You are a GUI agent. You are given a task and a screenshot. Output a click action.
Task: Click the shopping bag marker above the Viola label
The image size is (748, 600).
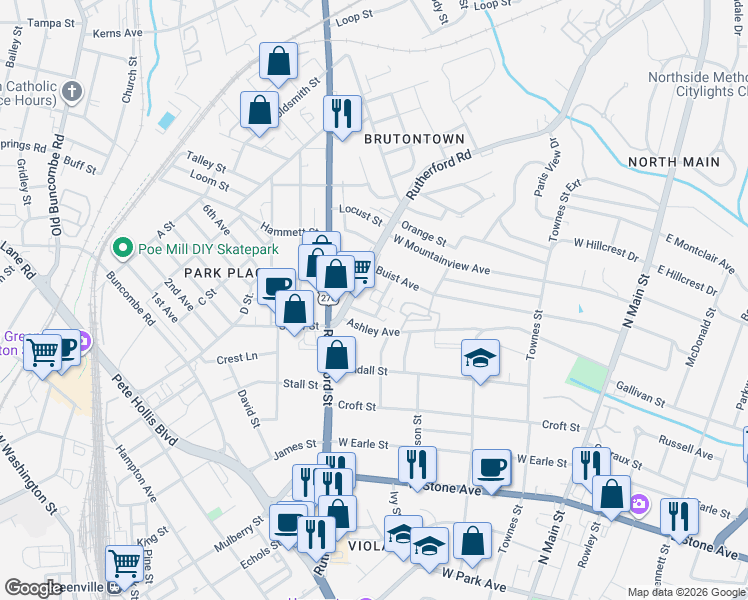(x=342, y=511)
